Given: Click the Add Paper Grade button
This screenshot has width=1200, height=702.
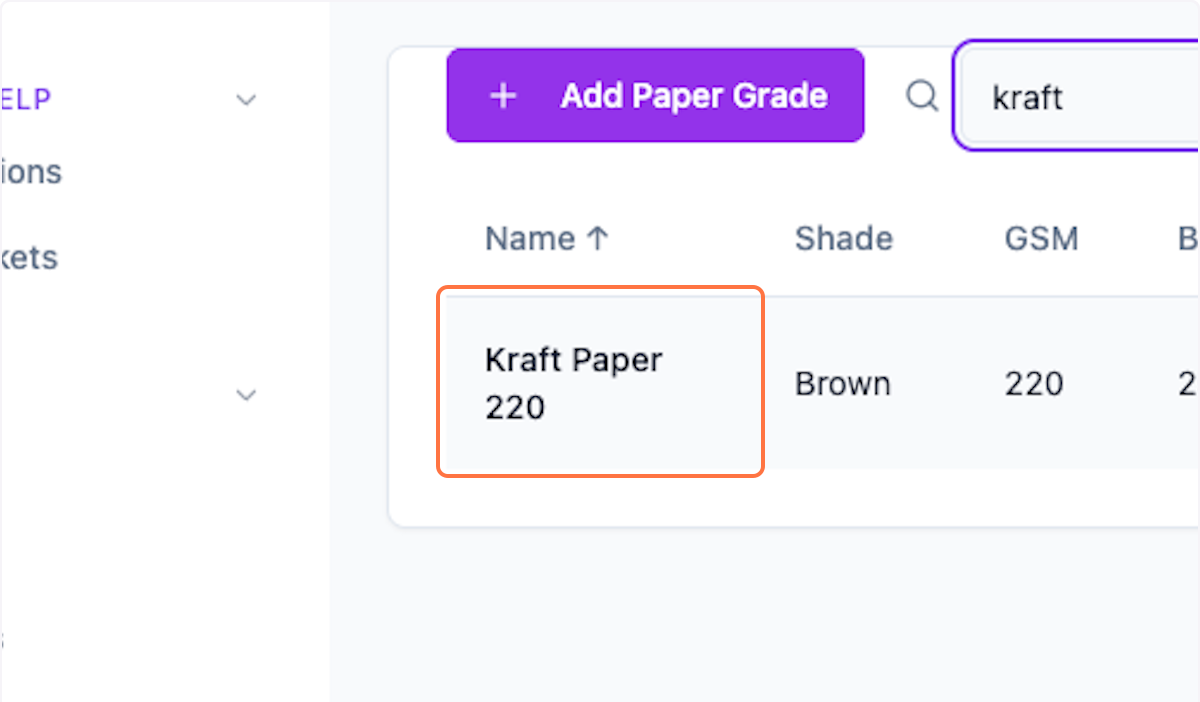Looking at the screenshot, I should coord(655,96).
